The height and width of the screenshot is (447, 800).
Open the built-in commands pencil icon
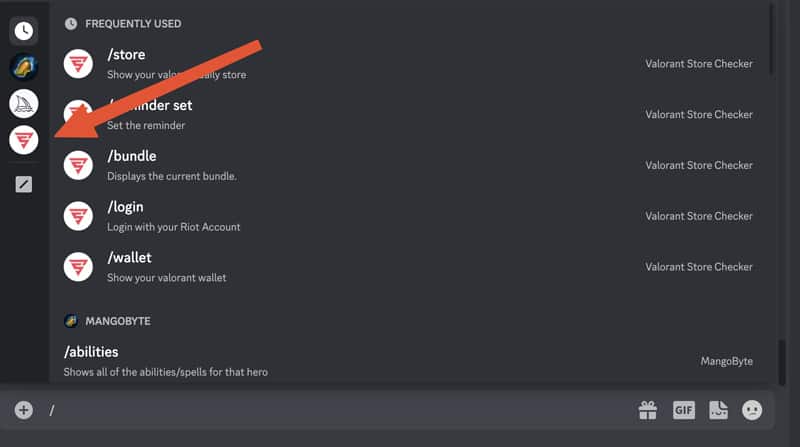tap(24, 184)
